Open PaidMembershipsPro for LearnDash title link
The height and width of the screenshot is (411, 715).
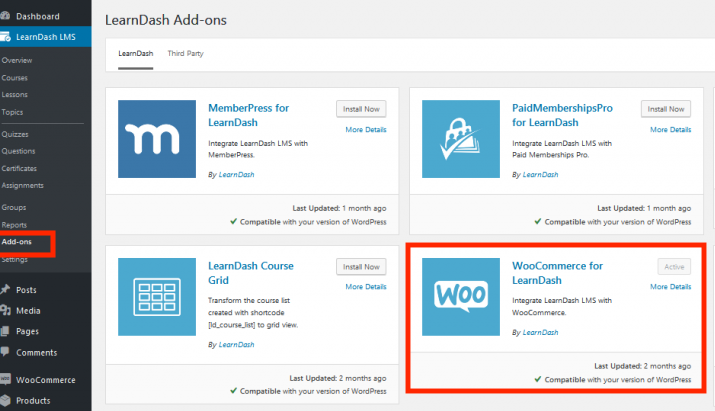562,115
